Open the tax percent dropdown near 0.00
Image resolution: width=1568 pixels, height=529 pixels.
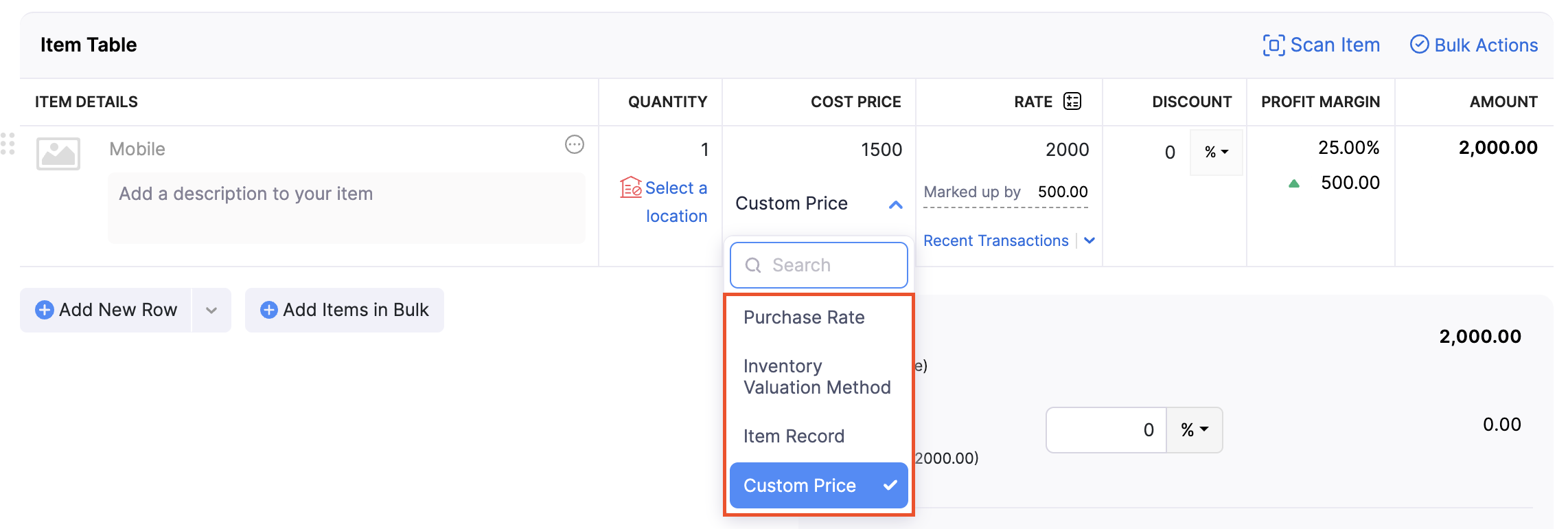click(1194, 429)
